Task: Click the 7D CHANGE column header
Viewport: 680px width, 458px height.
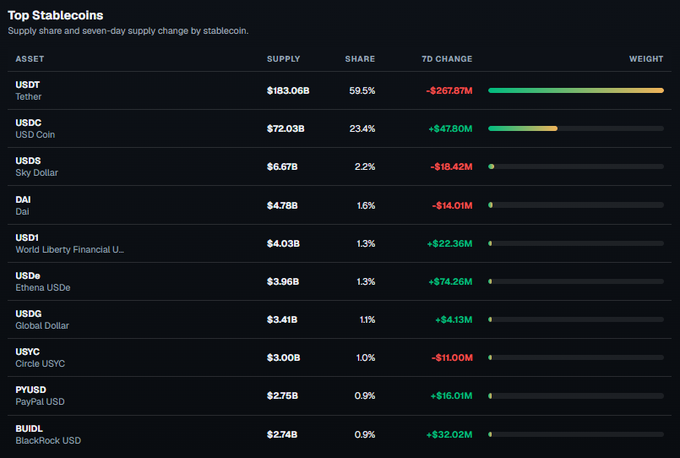Action: [447, 59]
